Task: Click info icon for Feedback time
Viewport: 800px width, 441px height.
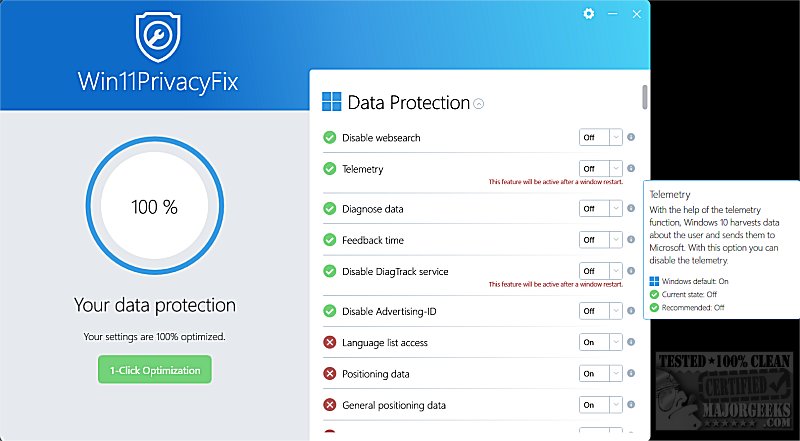Action: coord(631,240)
